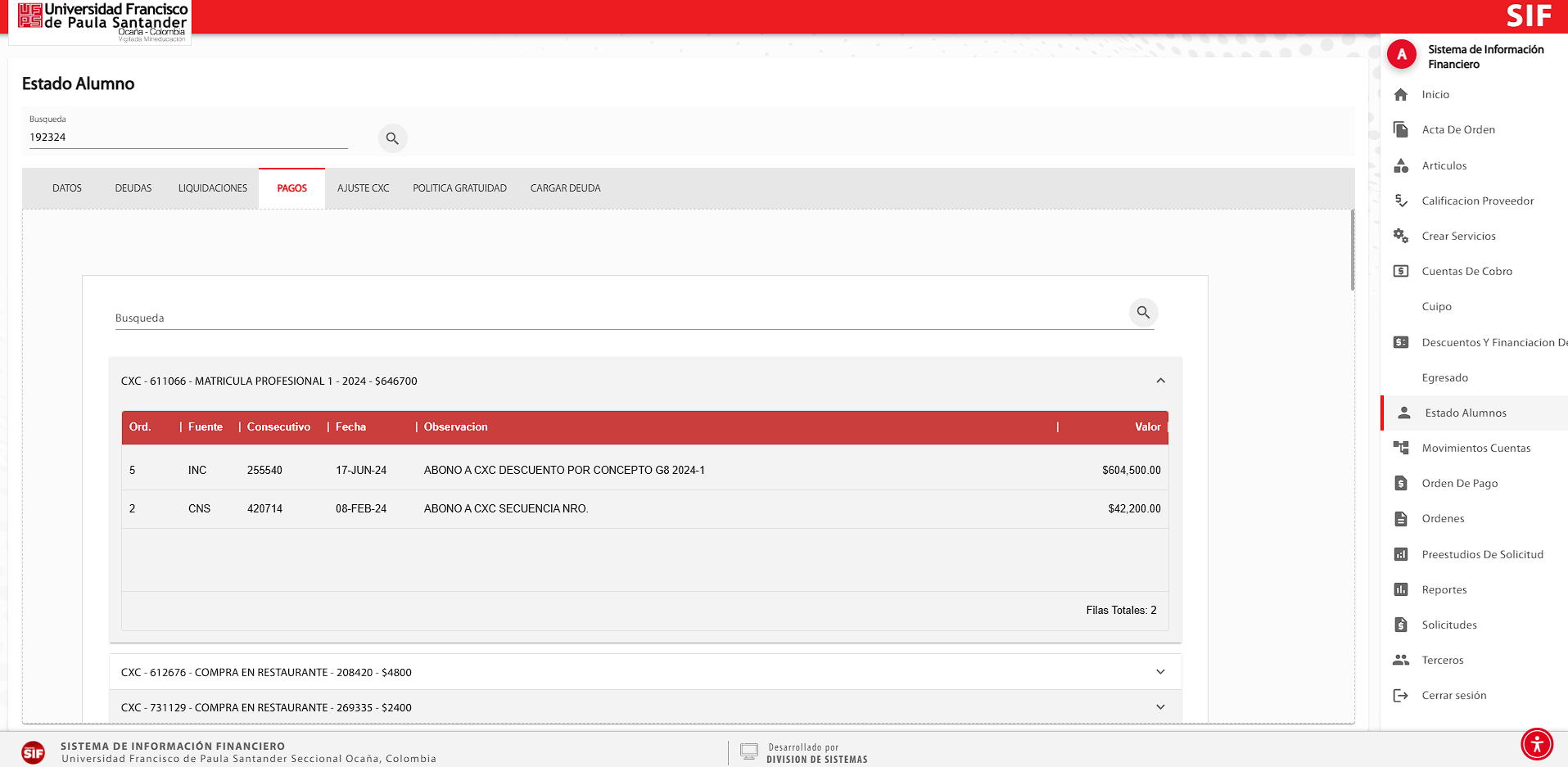Viewport: 1568px width, 767px height.
Task: Click the Division de Sistemas monitor icon
Action: click(x=748, y=751)
